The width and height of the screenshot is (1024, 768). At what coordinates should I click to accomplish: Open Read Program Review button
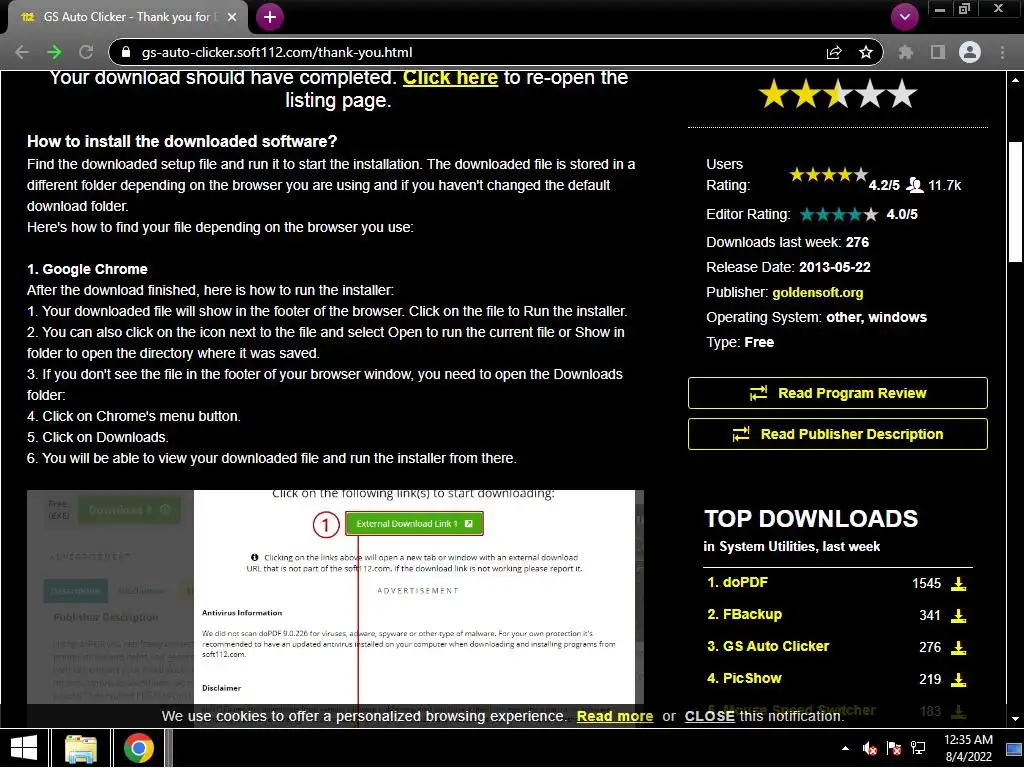tap(837, 393)
